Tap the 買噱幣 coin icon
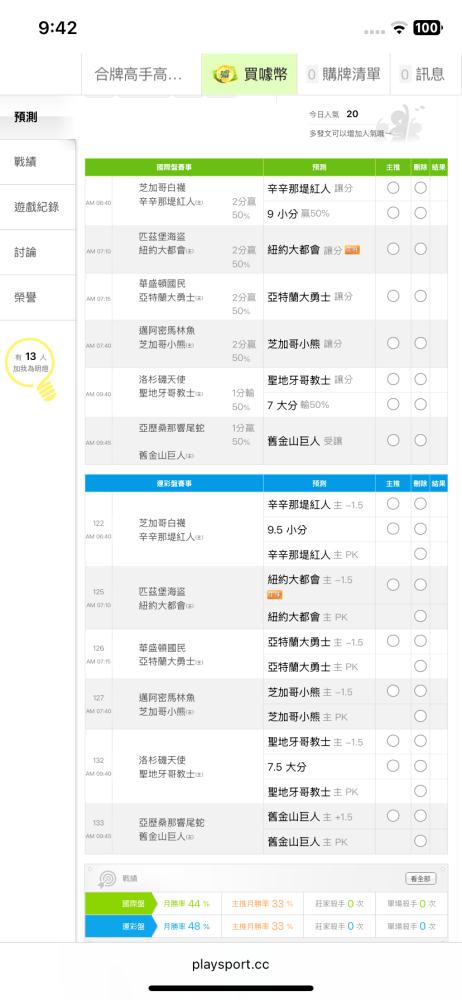Image resolution: width=462 pixels, height=1000 pixels. click(x=221, y=74)
